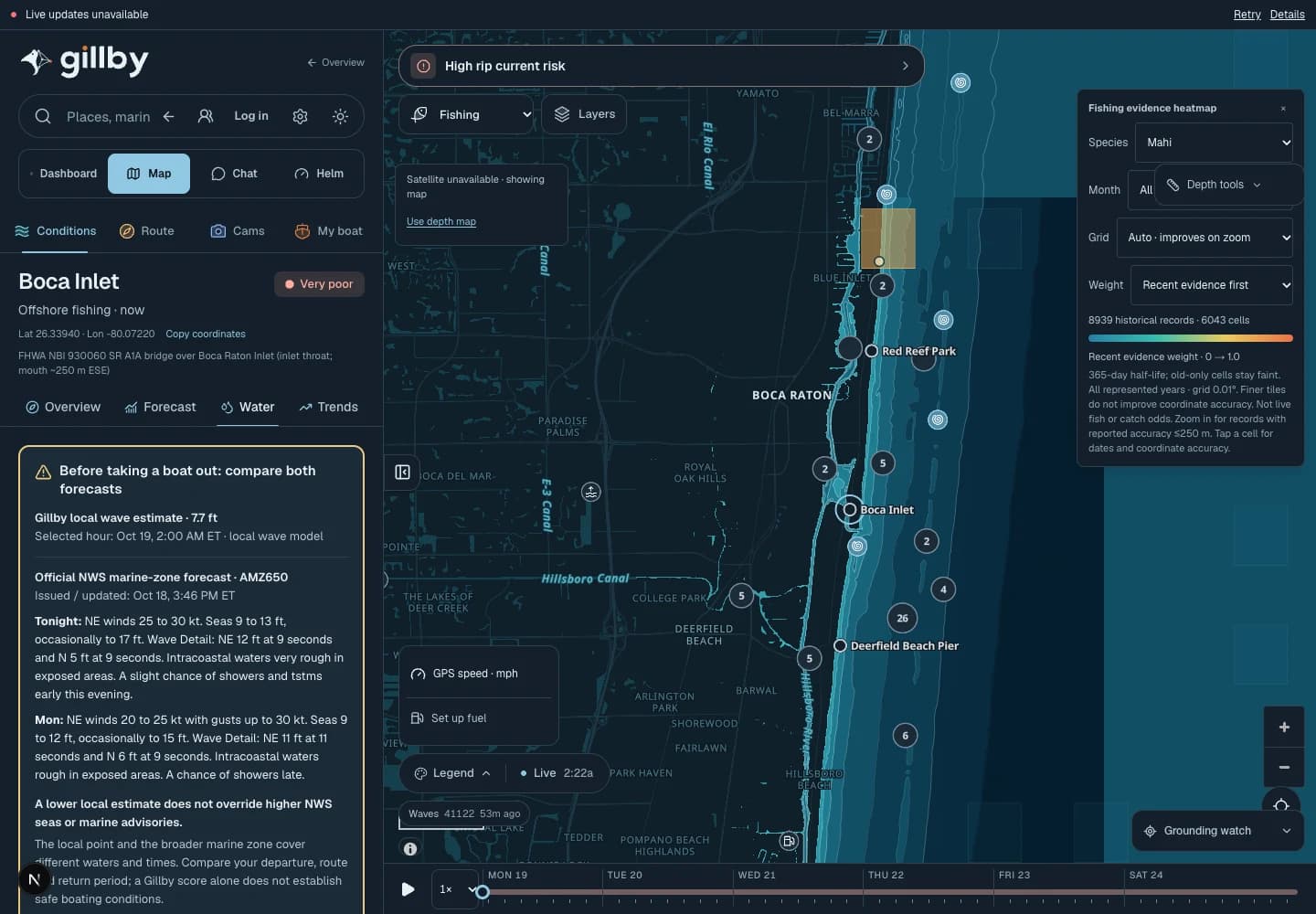Close the Fishing evidence heatmap panel
1316x914 pixels.
click(1283, 108)
